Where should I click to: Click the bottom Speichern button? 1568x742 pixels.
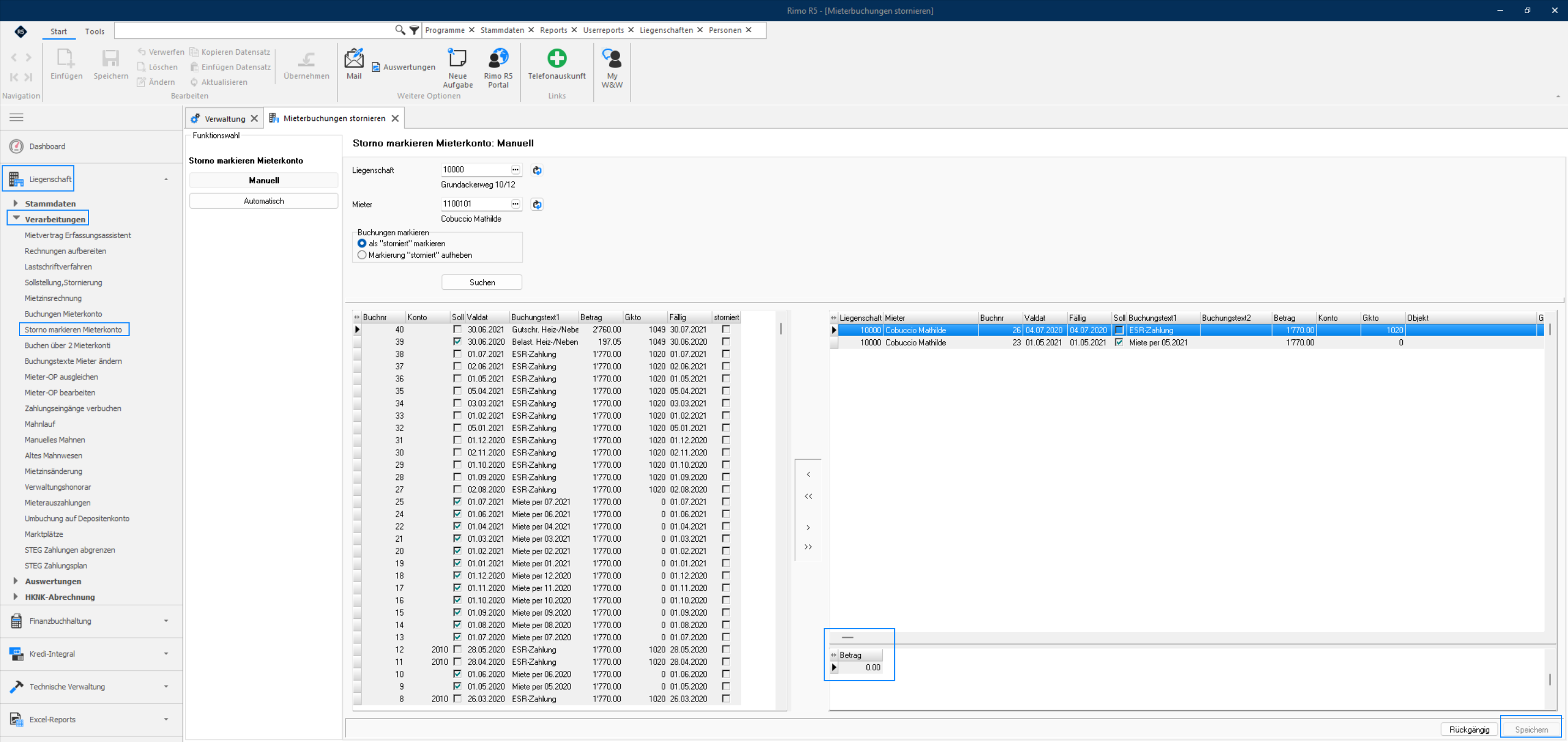(x=1531, y=729)
